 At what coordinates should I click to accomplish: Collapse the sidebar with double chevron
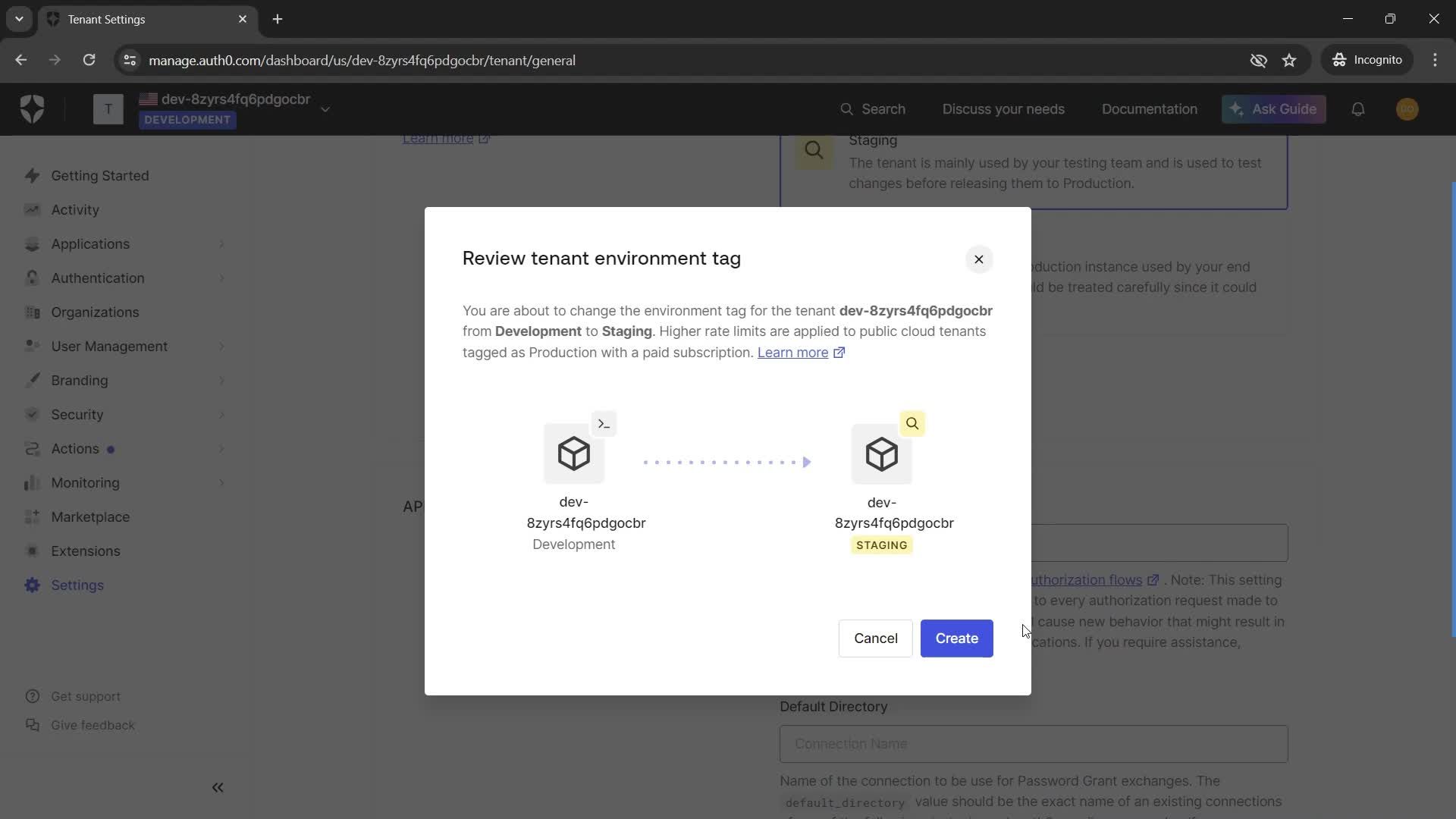click(x=218, y=788)
